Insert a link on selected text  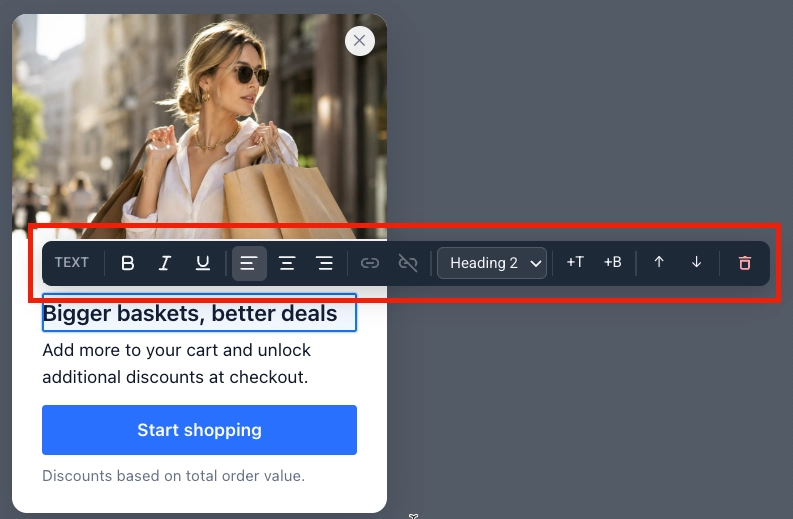370,263
